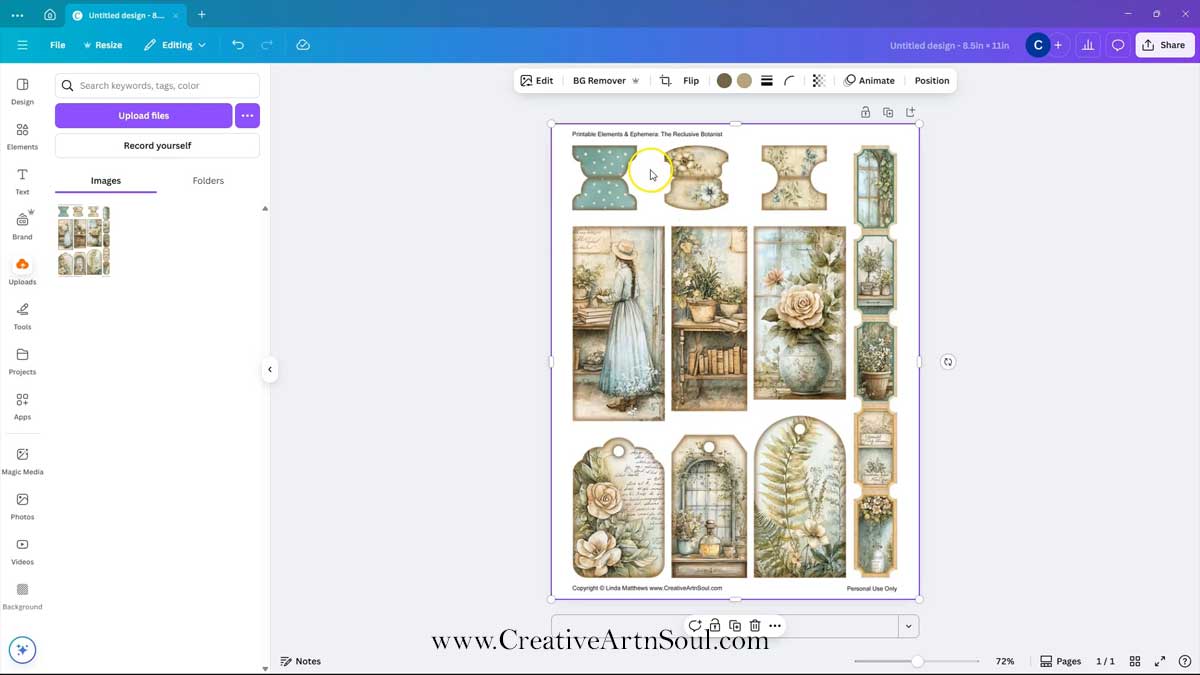Open upload more options ellipsis button
This screenshot has height=675, width=1200.
247,116
